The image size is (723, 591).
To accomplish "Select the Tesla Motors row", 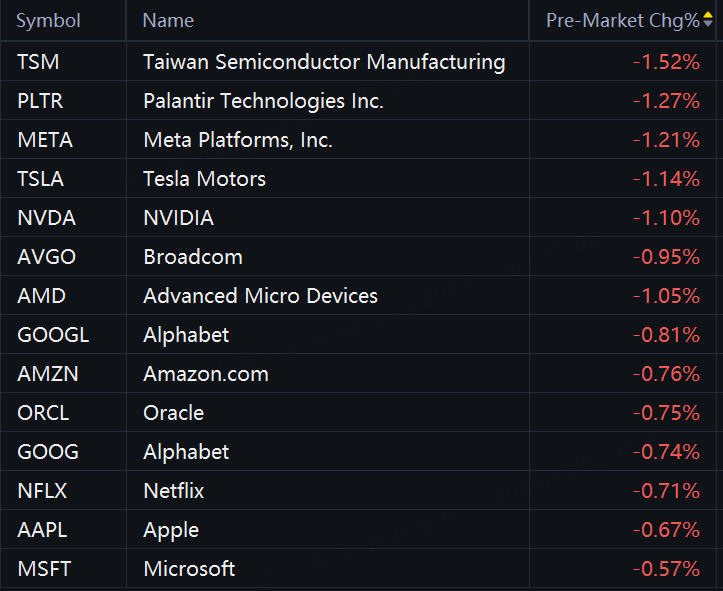I will (204, 179).
